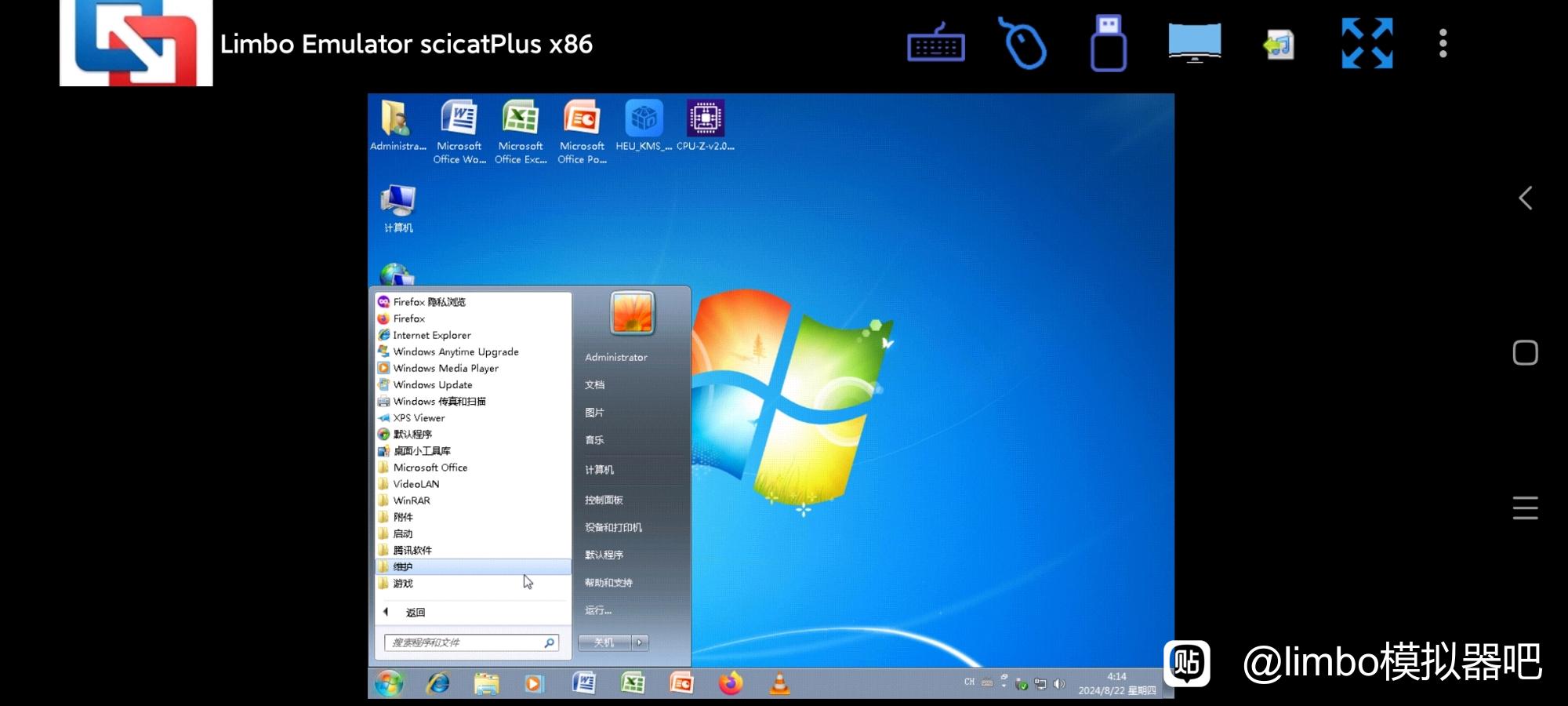Open Windows Media Player from the programs list
Screen dimensions: 1568x706
473,368
